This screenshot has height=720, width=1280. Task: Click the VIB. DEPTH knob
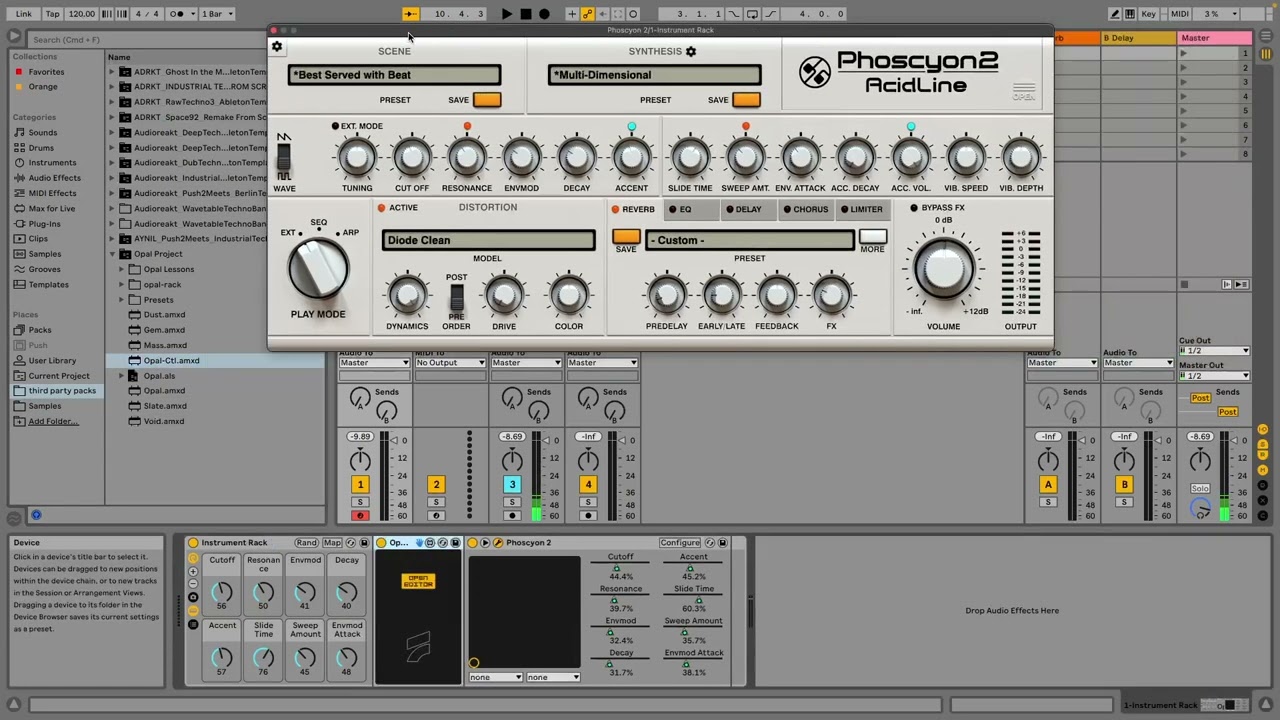1021,157
